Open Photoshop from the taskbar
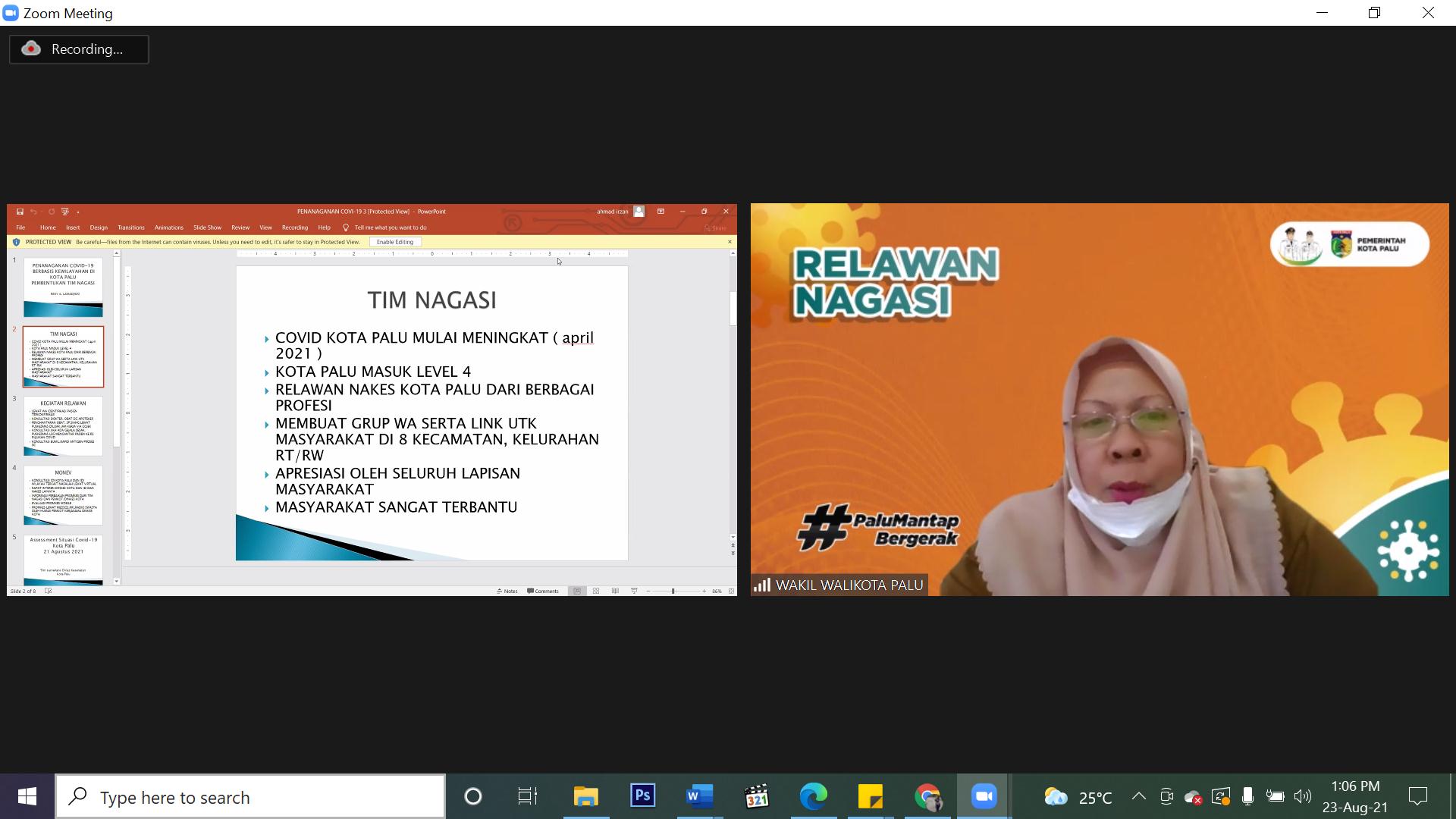The width and height of the screenshot is (1456, 819). point(642,796)
